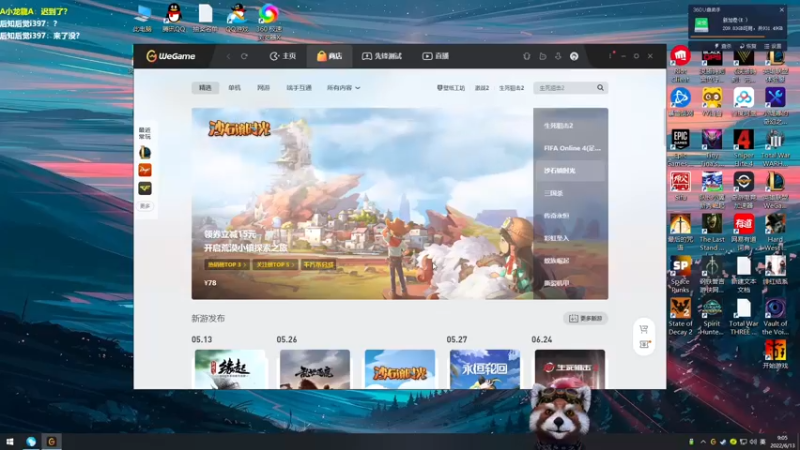This screenshot has width=800, height=450.
Task: Open 360 browser colorful desktop icon
Action: [x=269, y=21]
